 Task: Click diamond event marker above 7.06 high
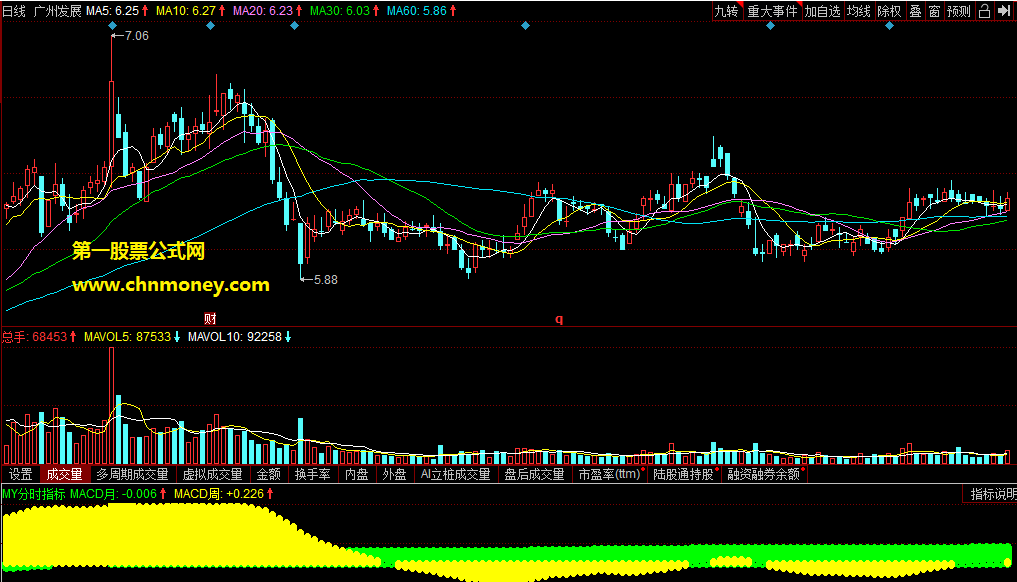113,26
